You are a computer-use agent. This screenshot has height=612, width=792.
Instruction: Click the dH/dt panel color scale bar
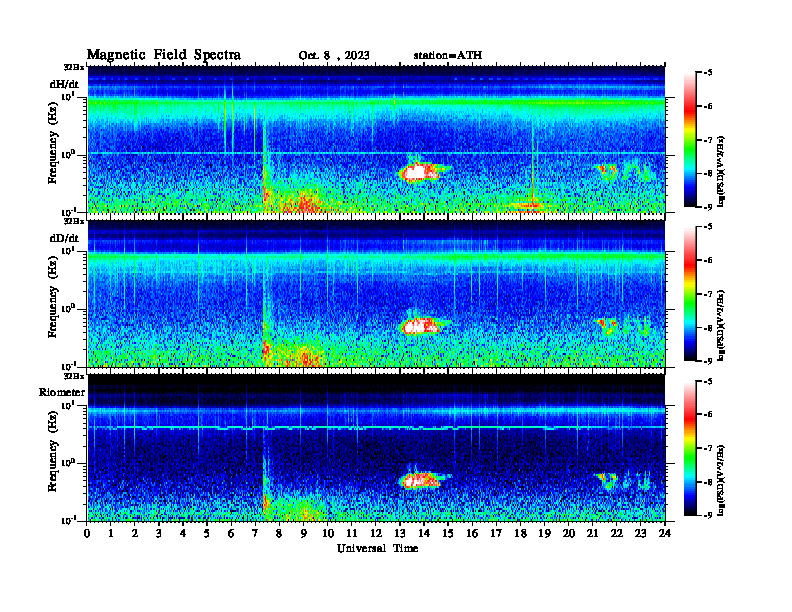(x=690, y=140)
